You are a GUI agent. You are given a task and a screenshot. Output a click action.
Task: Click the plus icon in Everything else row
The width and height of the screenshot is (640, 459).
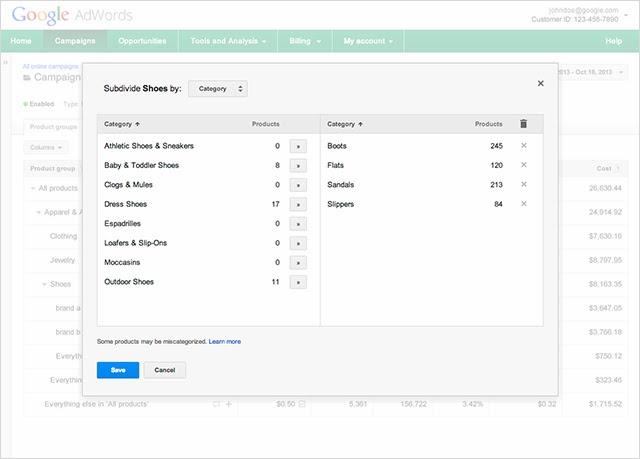(229, 404)
